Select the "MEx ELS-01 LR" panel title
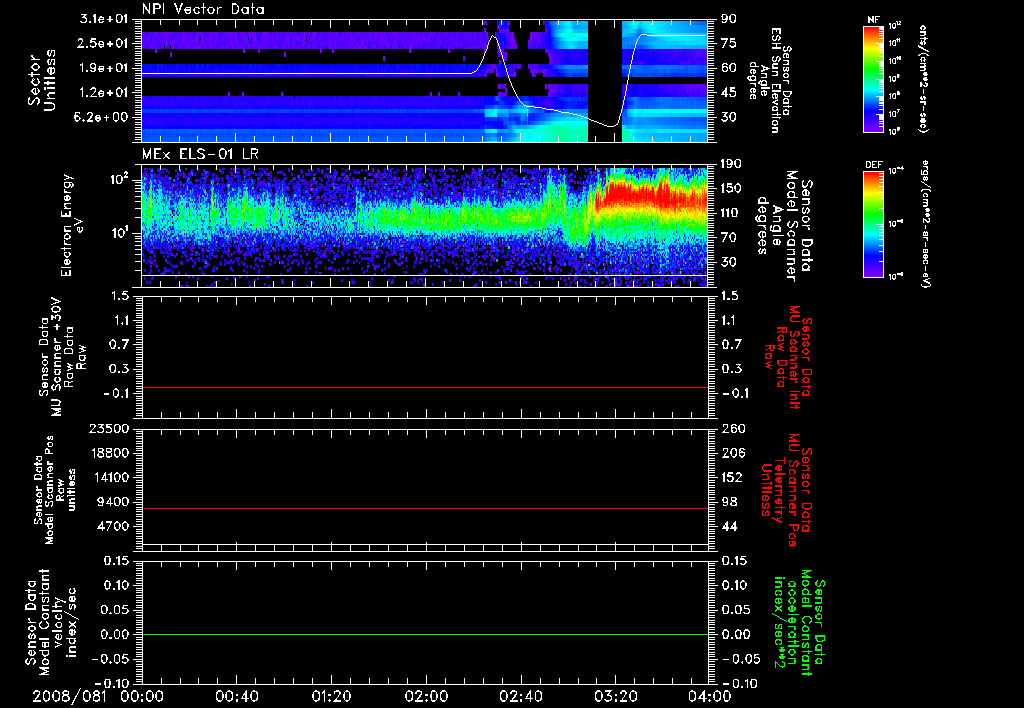The image size is (1024, 708). [x=200, y=154]
